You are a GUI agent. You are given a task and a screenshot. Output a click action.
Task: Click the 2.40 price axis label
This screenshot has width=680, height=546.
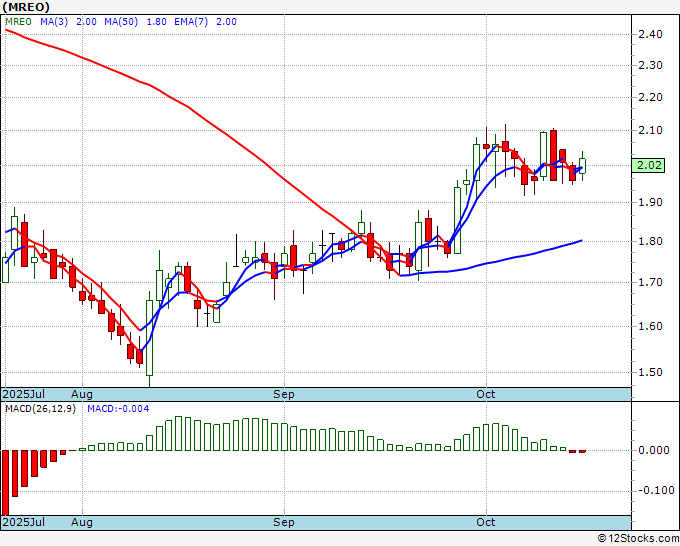(651, 34)
